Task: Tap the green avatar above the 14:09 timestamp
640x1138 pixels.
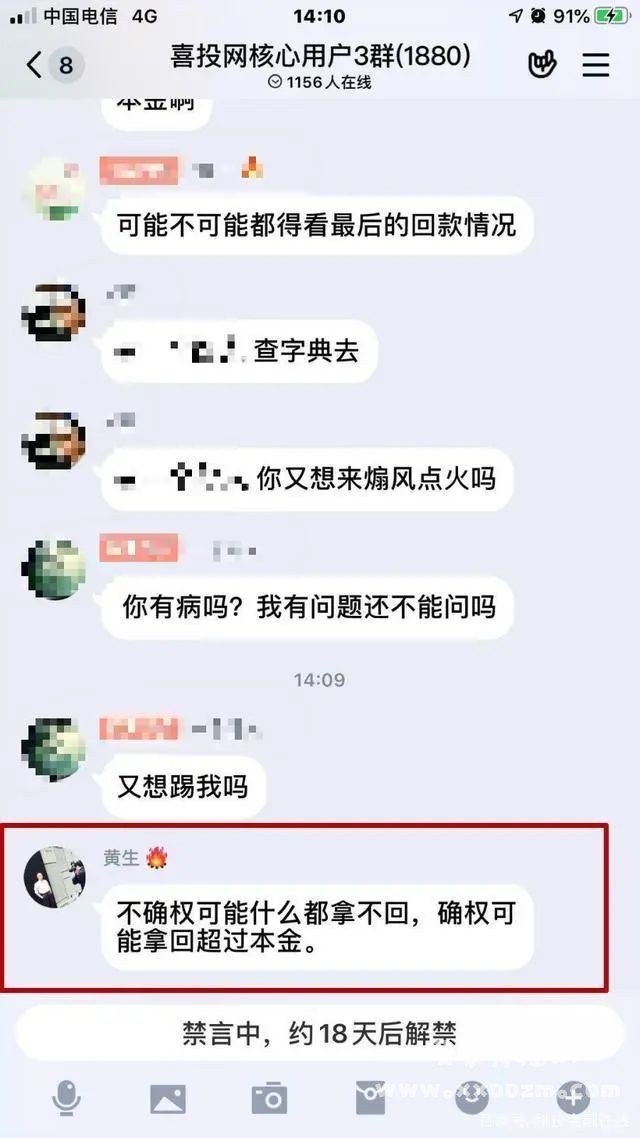Action: click(54, 570)
